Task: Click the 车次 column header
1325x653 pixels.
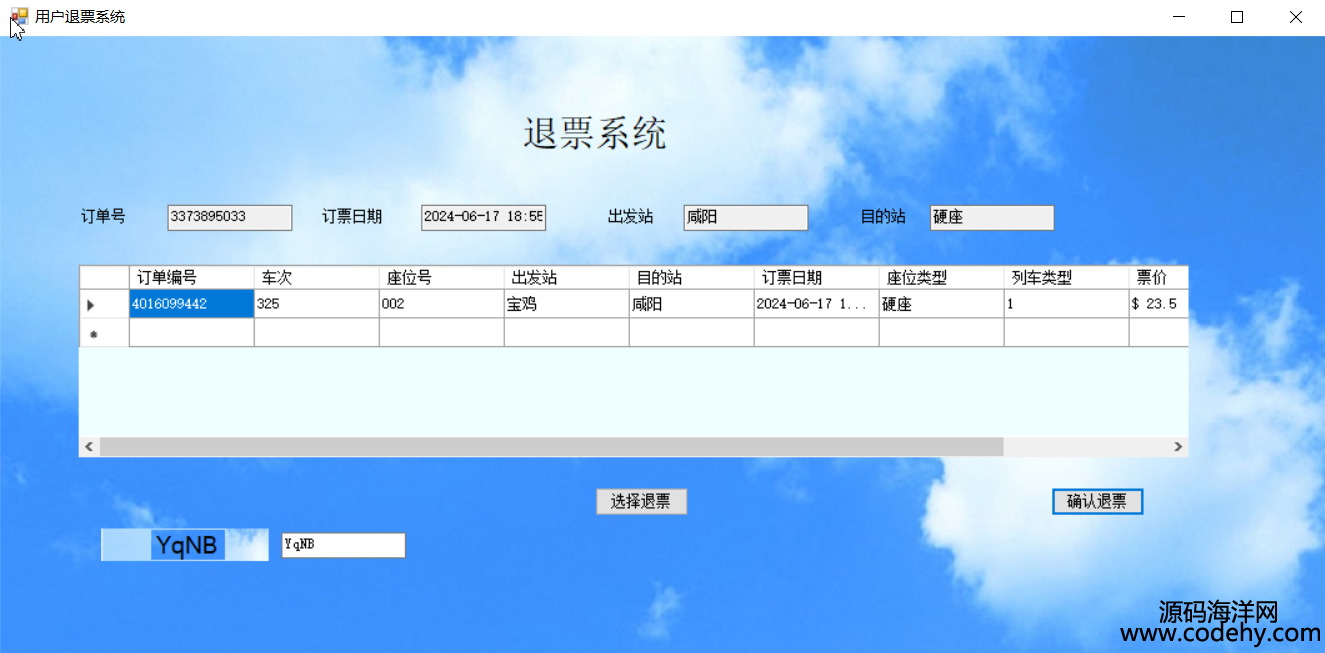Action: click(316, 277)
